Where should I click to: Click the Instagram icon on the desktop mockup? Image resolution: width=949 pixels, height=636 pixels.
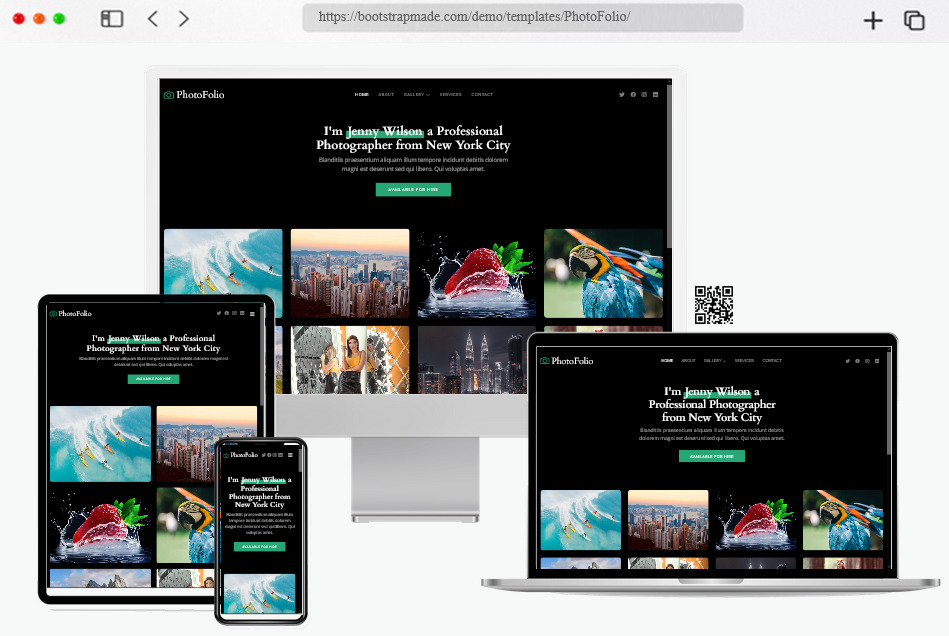pyautogui.click(x=644, y=94)
